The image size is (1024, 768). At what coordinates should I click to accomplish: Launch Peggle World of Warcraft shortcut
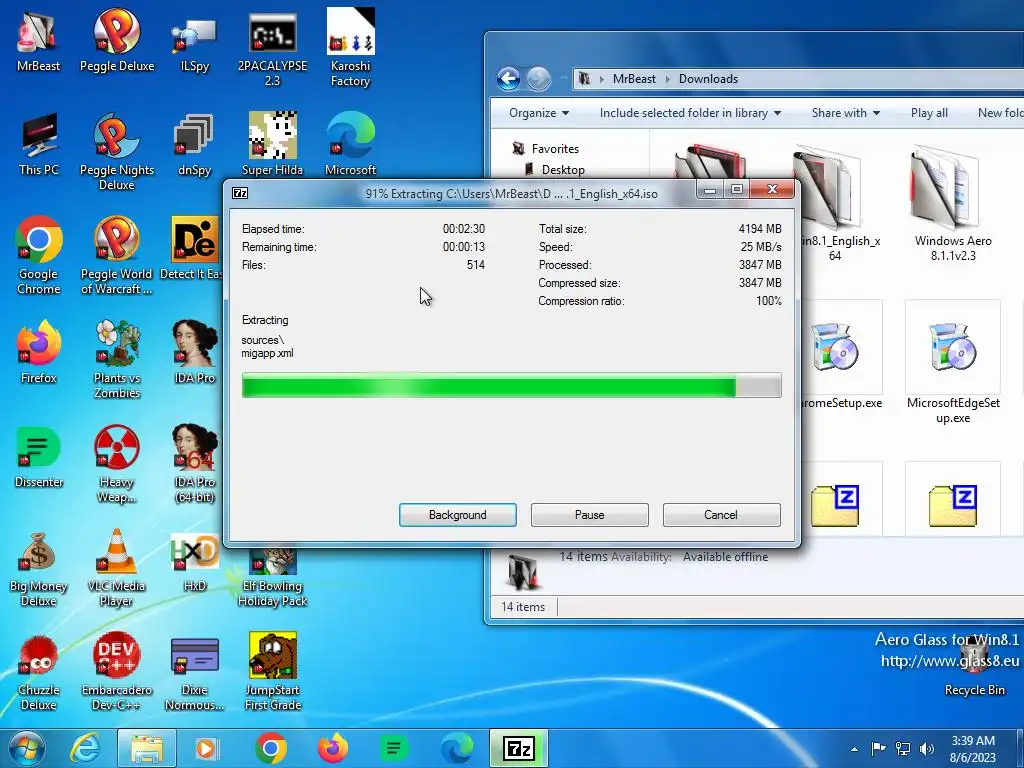(x=117, y=255)
